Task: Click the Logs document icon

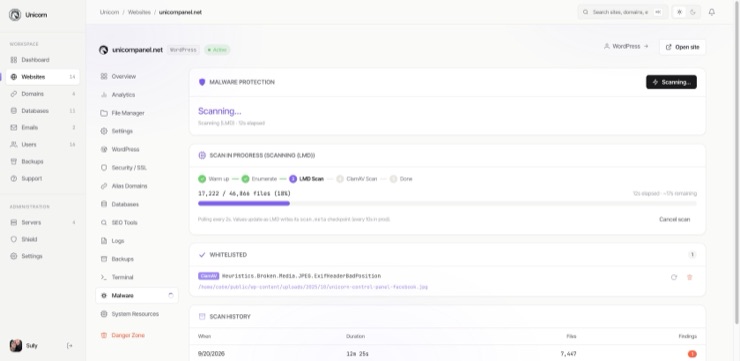Action: [104, 241]
